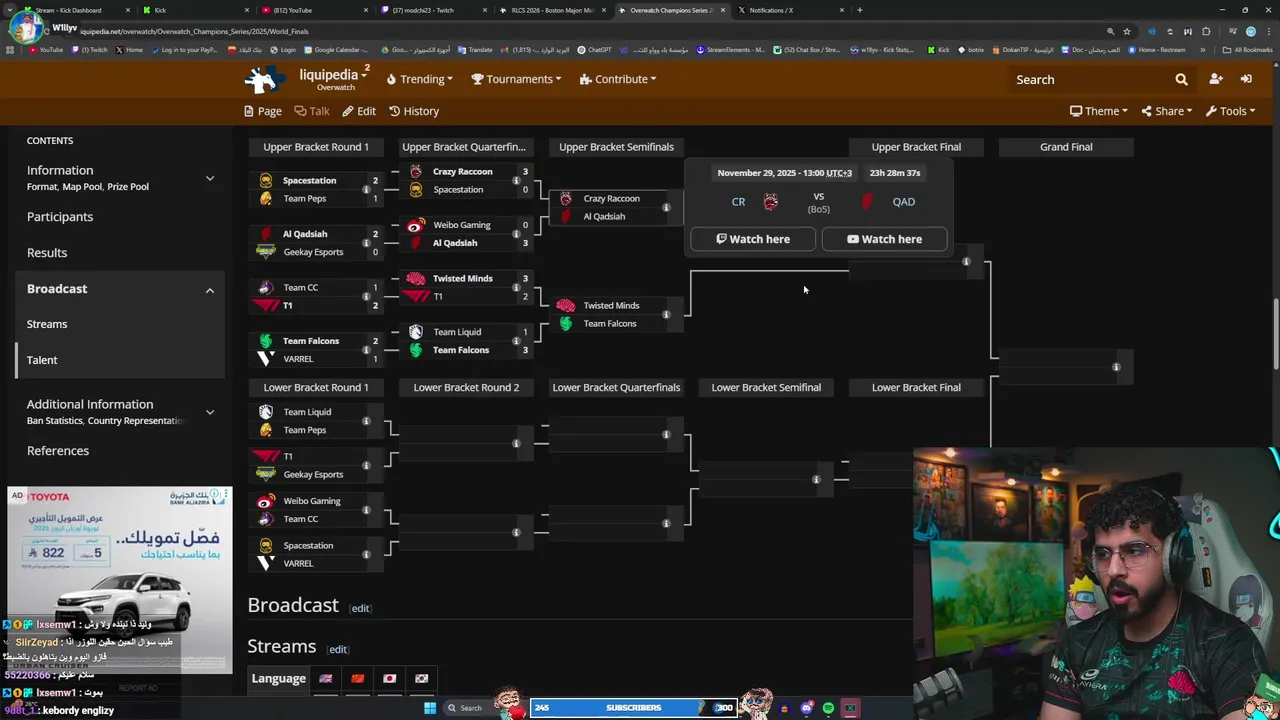Image resolution: width=1280 pixels, height=720 pixels.
Task: Click the log in icon
Action: pyautogui.click(x=1246, y=79)
